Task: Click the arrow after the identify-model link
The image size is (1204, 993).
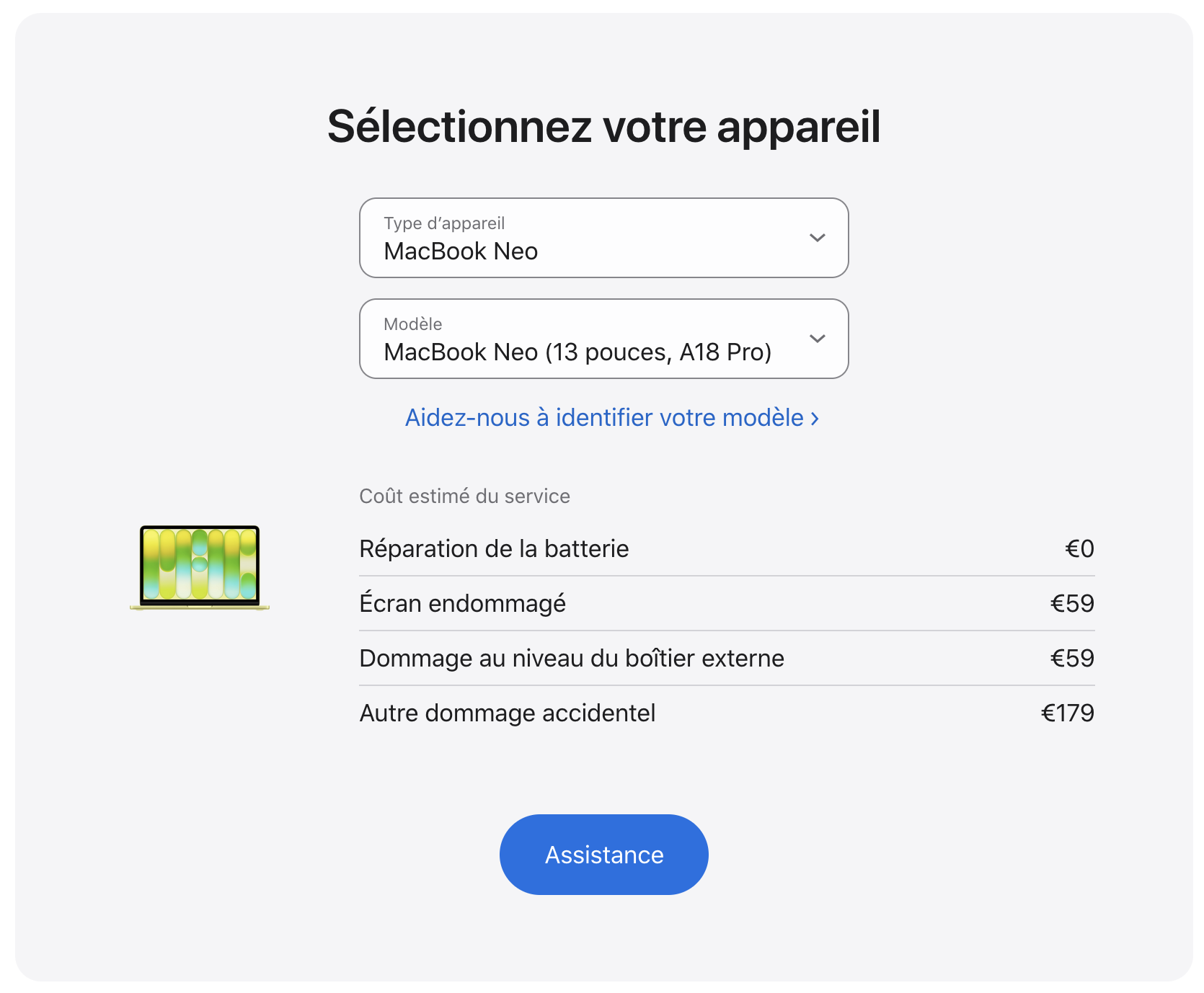Action: tap(815, 419)
